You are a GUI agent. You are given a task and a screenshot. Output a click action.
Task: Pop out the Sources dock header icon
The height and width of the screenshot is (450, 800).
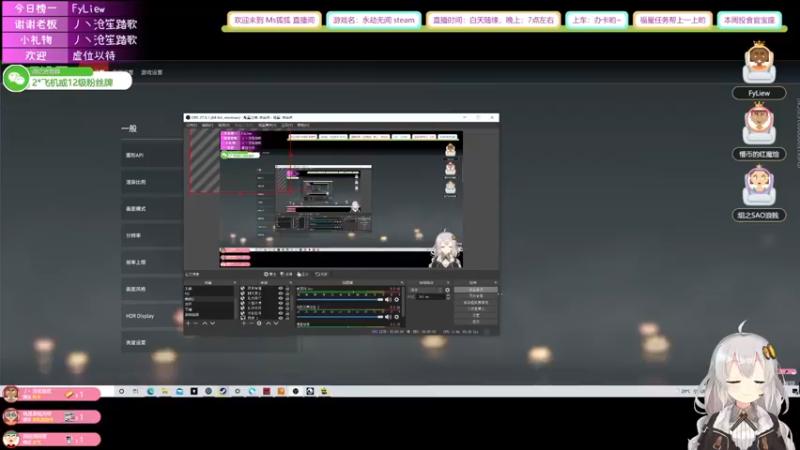pos(290,283)
